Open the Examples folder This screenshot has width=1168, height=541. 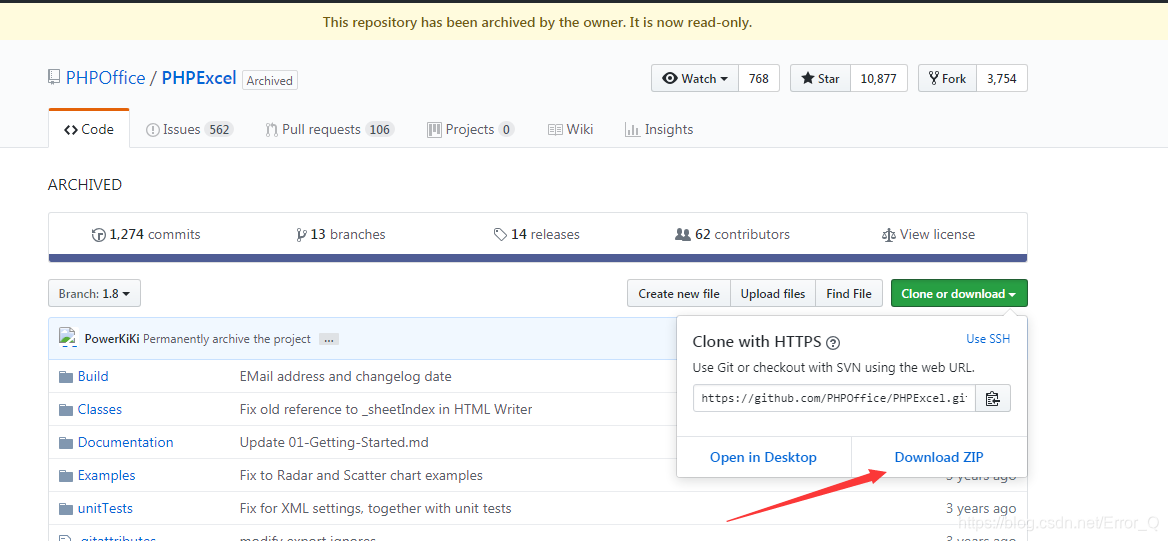(x=107, y=475)
